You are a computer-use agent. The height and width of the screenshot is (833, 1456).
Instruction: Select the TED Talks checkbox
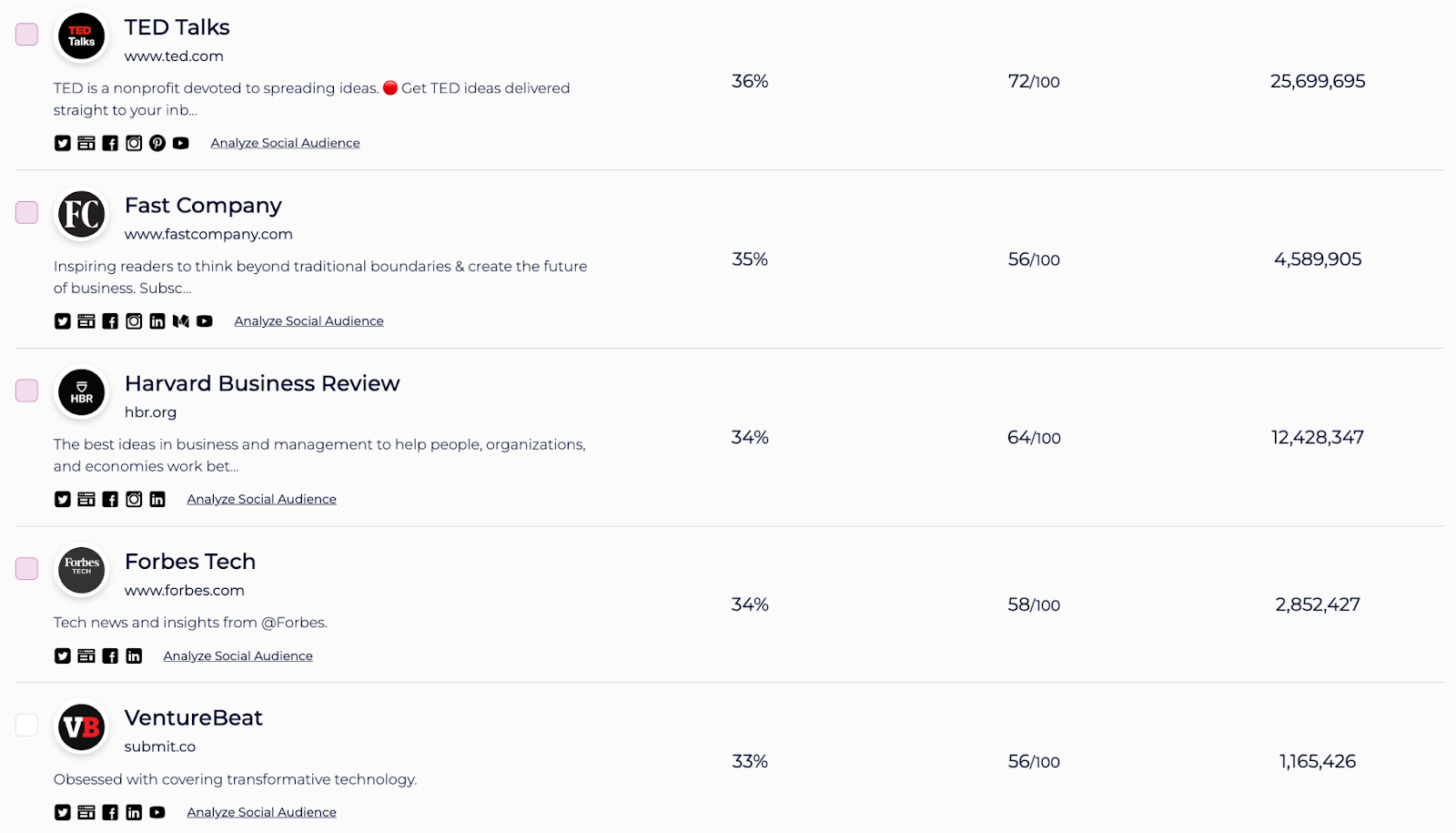point(26,35)
